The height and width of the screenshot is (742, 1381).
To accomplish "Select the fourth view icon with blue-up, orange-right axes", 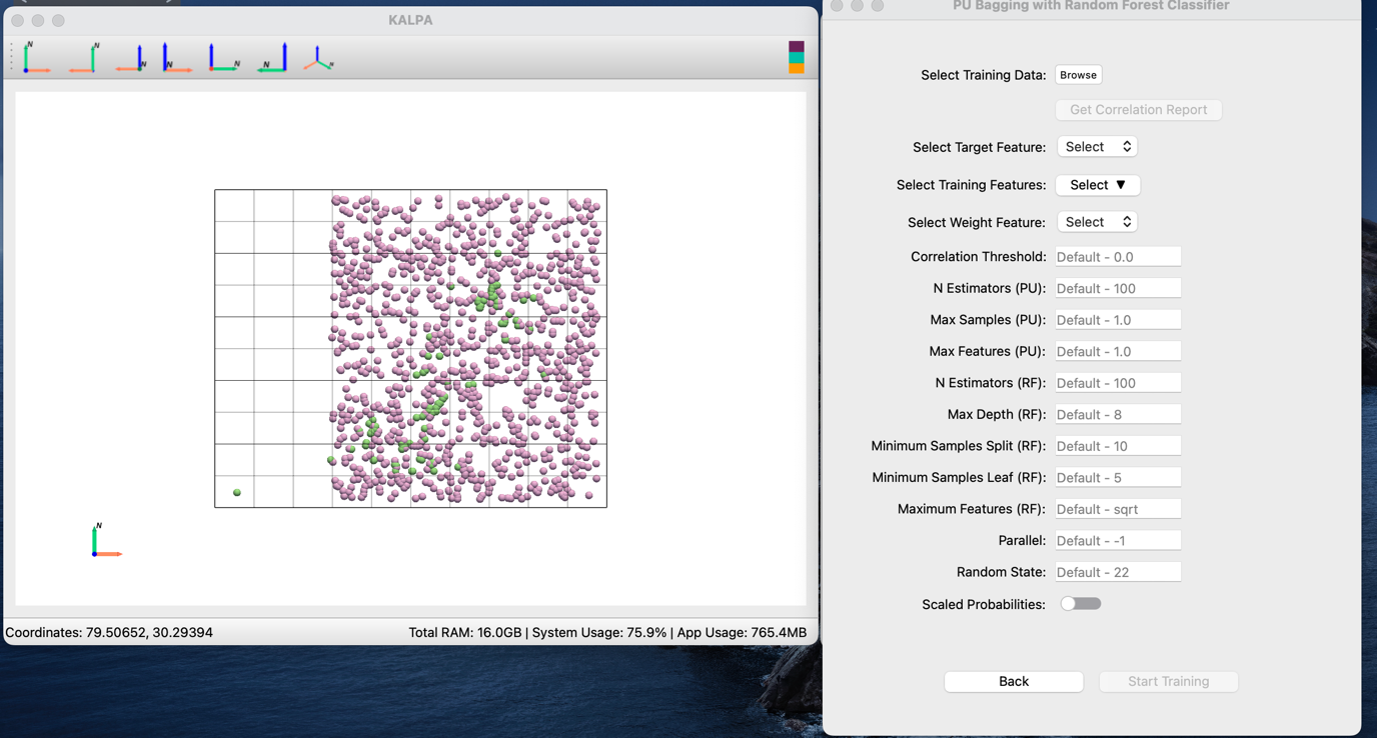I will tap(177, 58).
